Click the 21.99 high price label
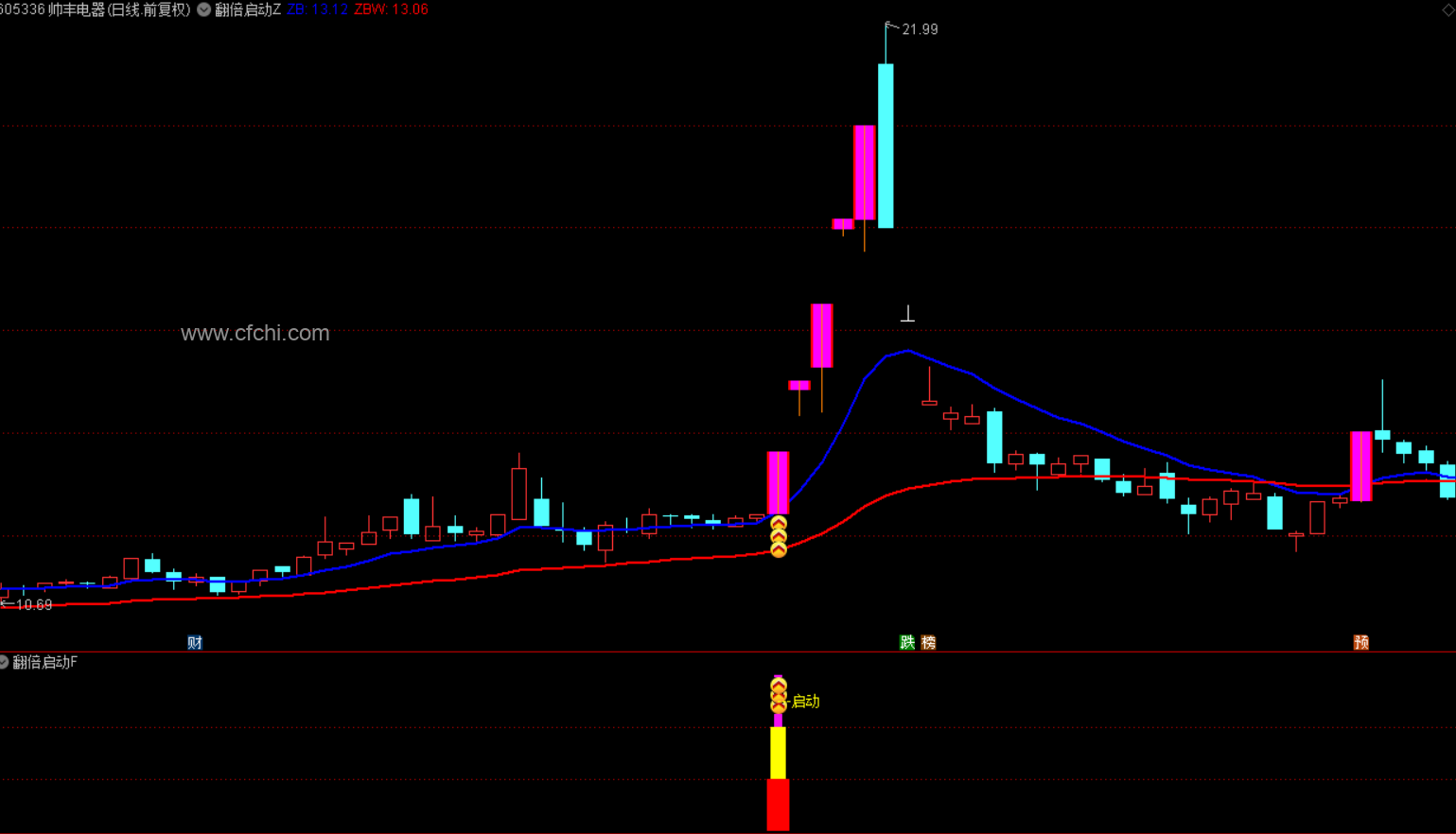Image resolution: width=1456 pixels, height=834 pixels. [x=920, y=29]
